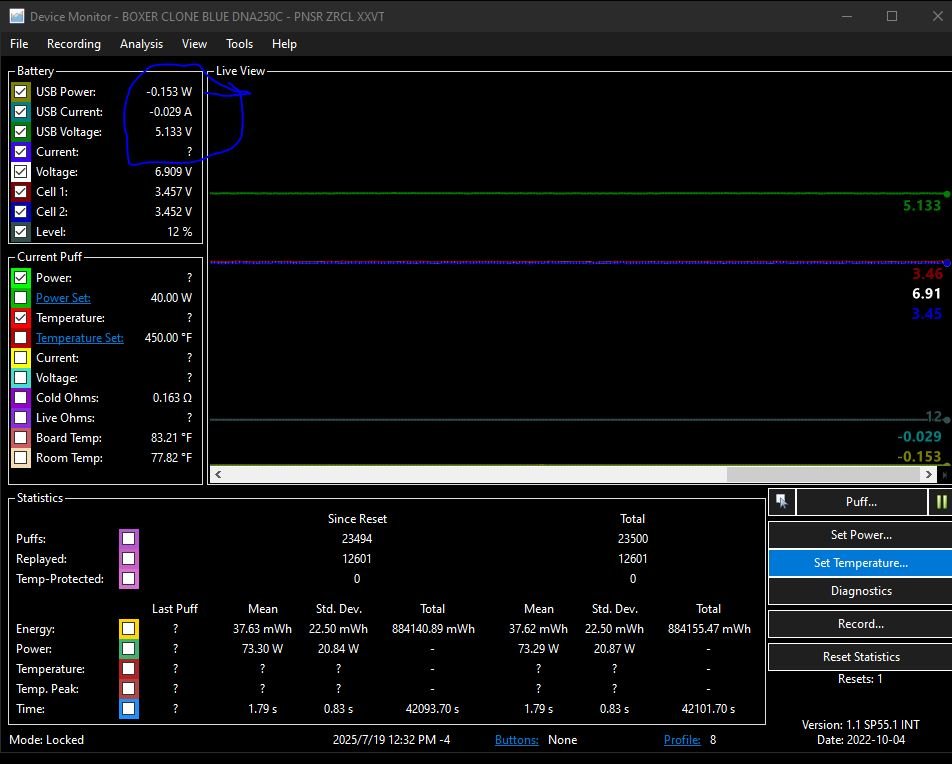Click the cursor-select icon beside Puff
The width and height of the screenshot is (952, 764).
pyautogui.click(x=780, y=502)
